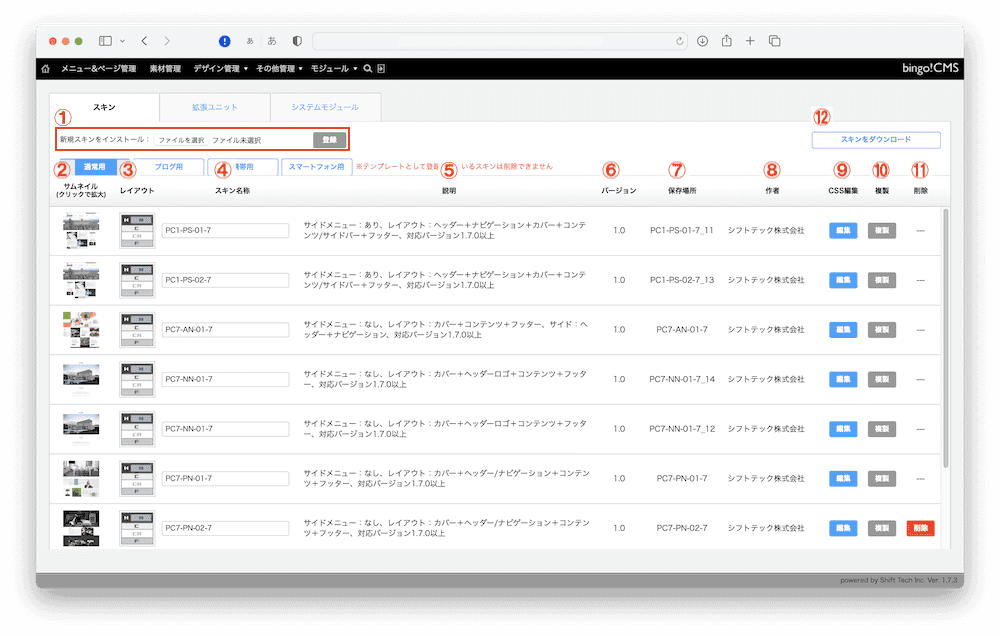
Task: Click the red 削除 button for PC7-PN-02-7
Action: click(x=920, y=528)
